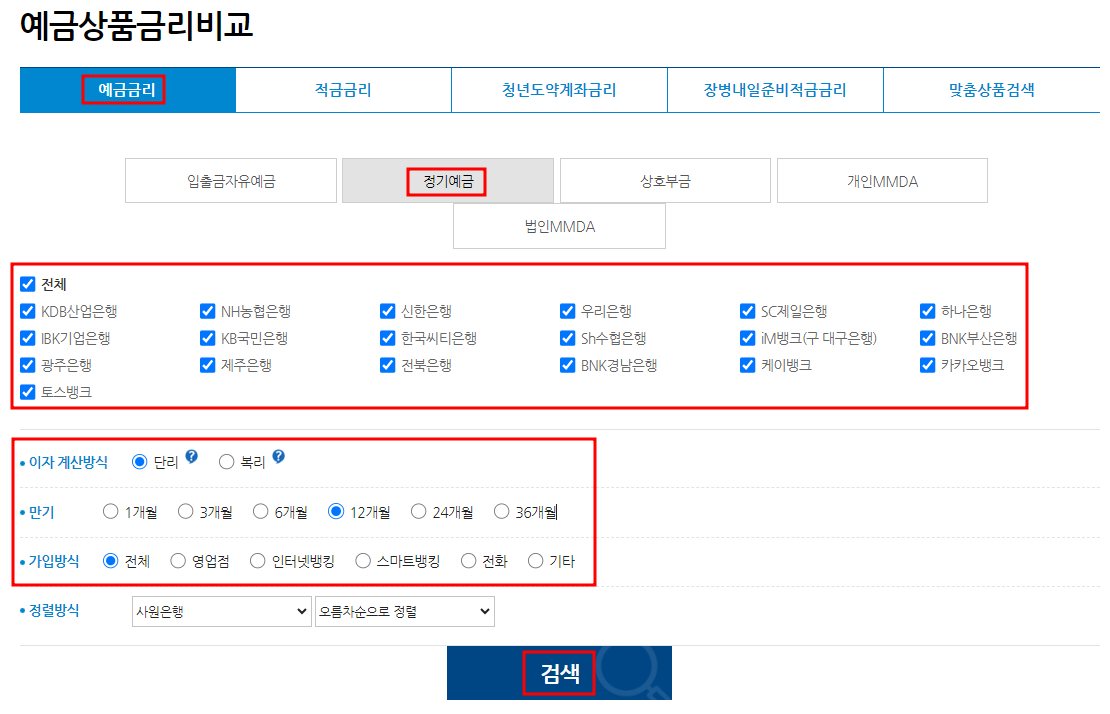Switch to the 청년도약계좌금리 tab
The image size is (1110, 714).
[559, 90]
